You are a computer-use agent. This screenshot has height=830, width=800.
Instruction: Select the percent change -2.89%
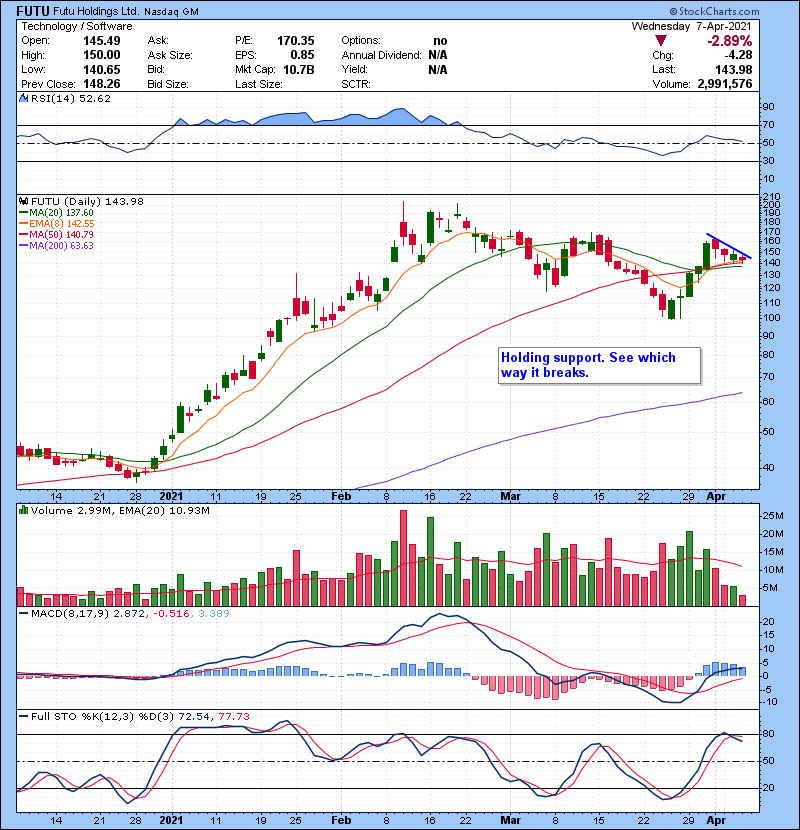point(730,41)
